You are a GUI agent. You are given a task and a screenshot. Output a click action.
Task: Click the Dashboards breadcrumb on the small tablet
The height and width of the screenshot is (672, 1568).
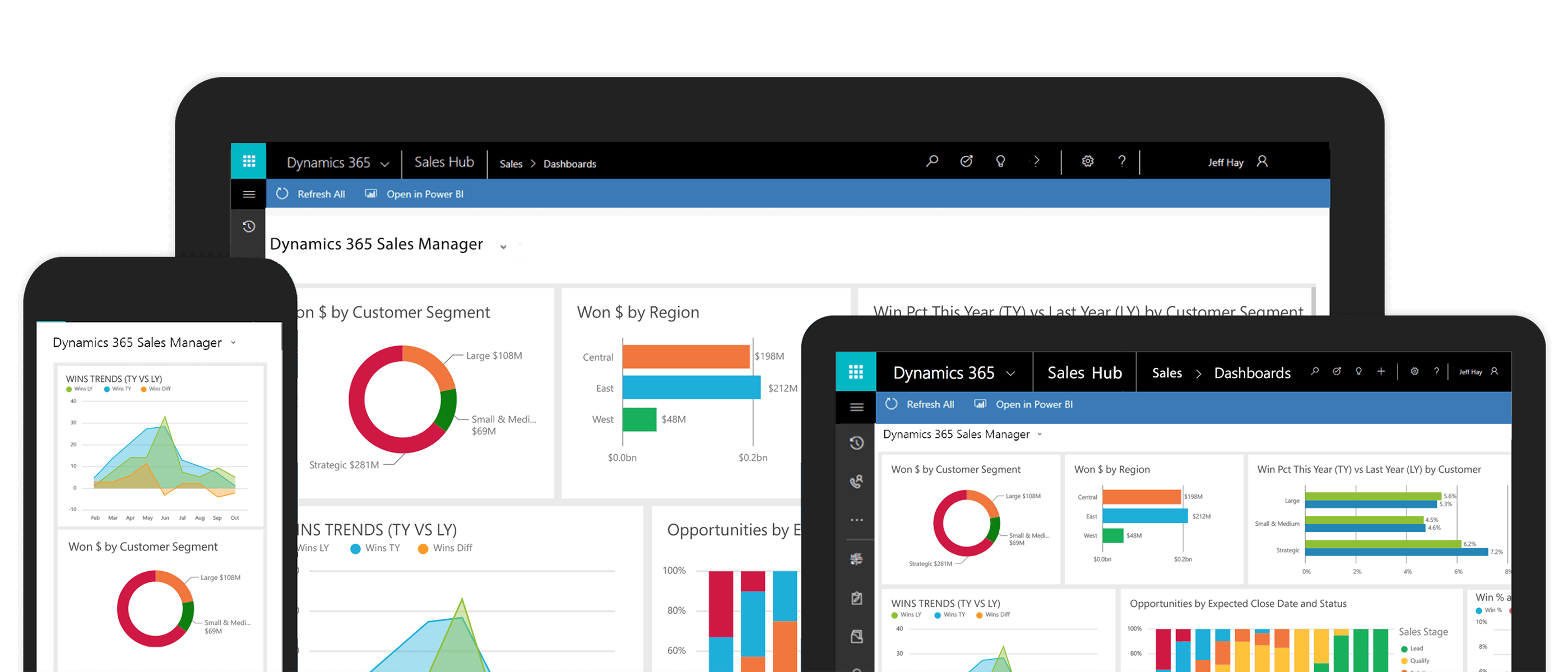pyautogui.click(x=1252, y=374)
